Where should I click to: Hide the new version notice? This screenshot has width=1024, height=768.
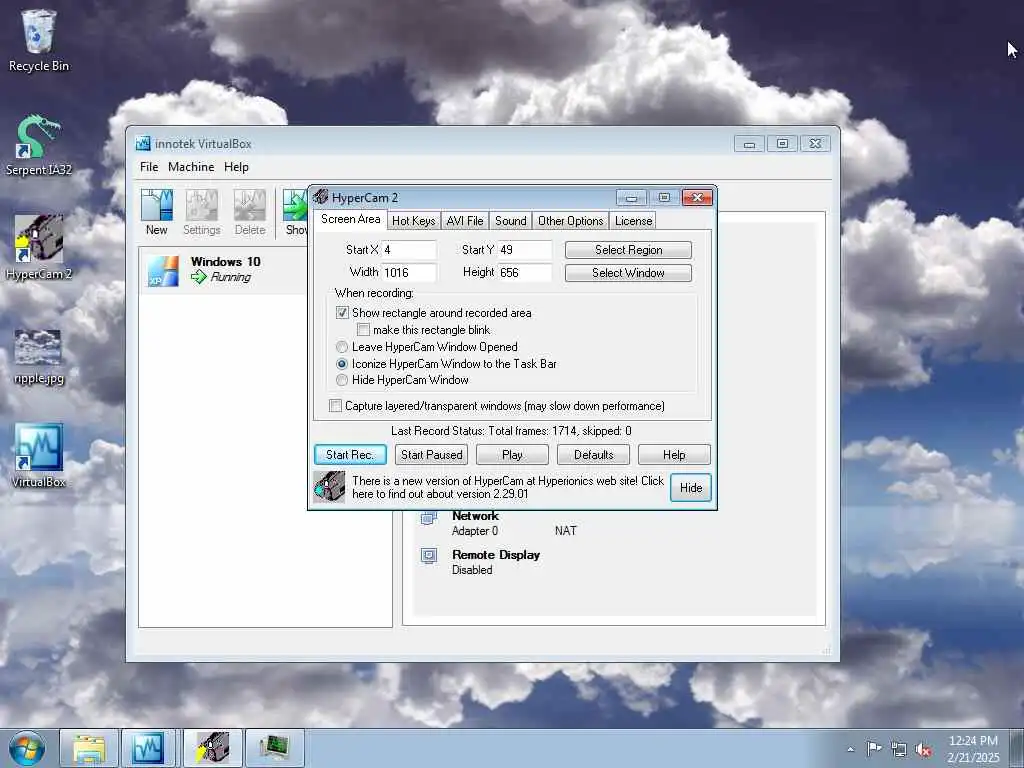point(690,487)
